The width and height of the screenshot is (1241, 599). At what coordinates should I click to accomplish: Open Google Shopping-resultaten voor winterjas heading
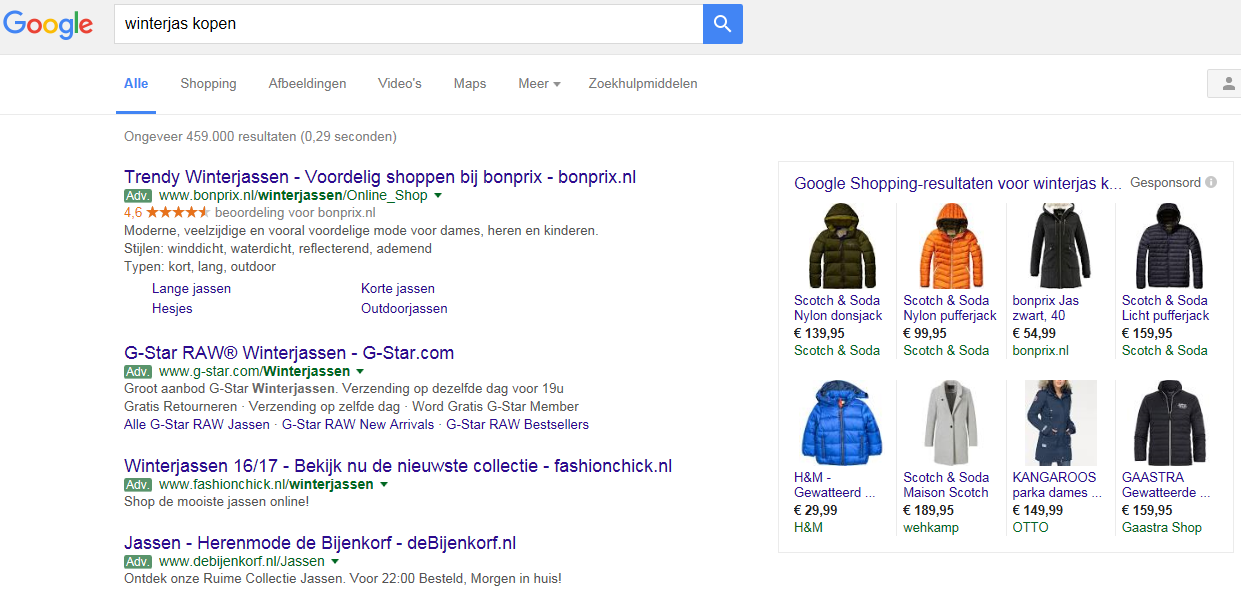(x=958, y=183)
